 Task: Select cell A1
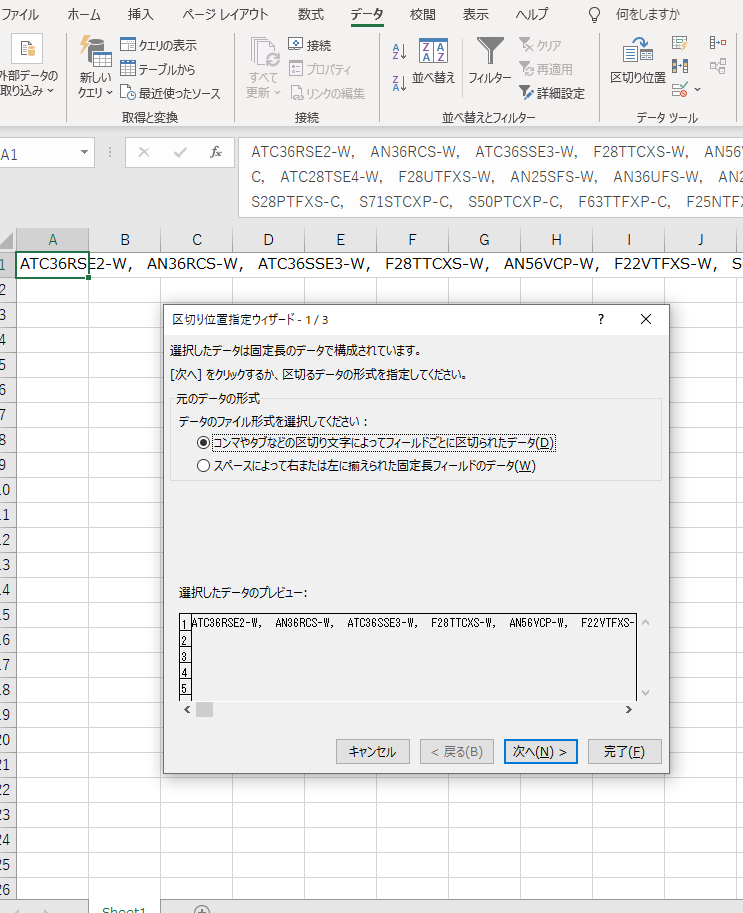(52, 264)
